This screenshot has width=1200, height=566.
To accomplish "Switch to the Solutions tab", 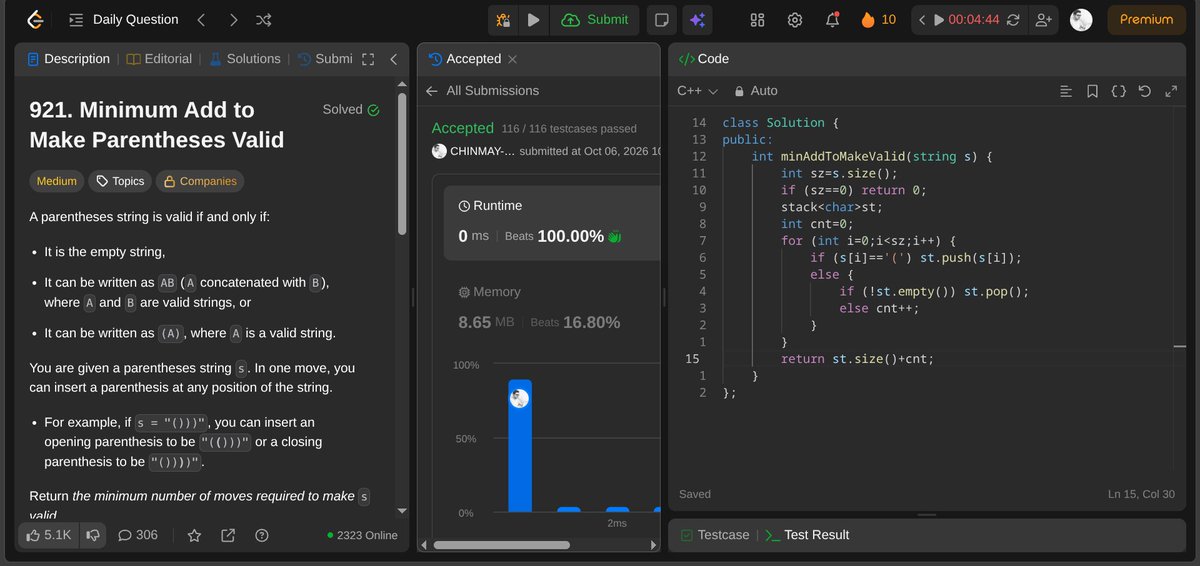I will click(244, 59).
